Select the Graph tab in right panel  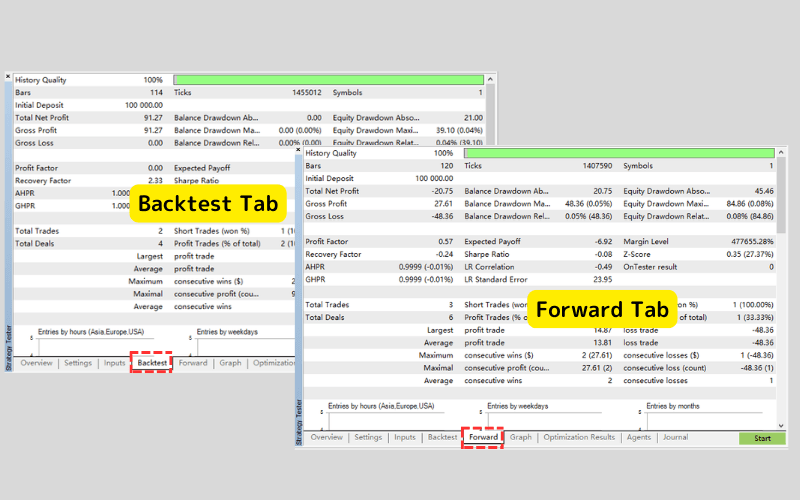(521, 437)
